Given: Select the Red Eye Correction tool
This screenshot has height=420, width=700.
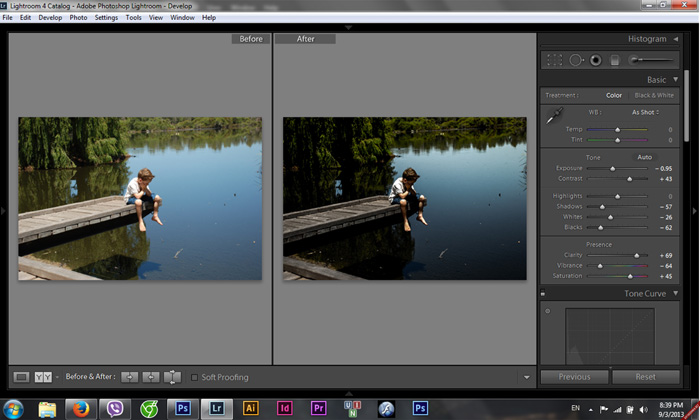Looking at the screenshot, I should [x=596, y=60].
